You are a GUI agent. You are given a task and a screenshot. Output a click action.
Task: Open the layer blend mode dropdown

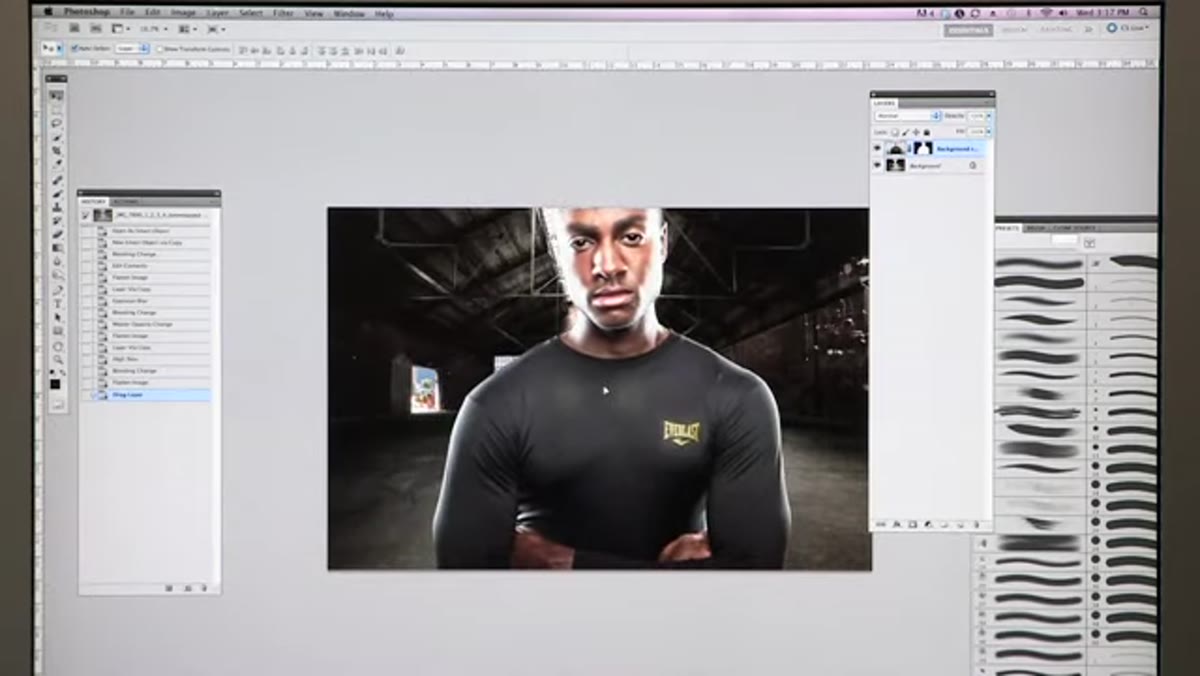pyautogui.click(x=908, y=116)
